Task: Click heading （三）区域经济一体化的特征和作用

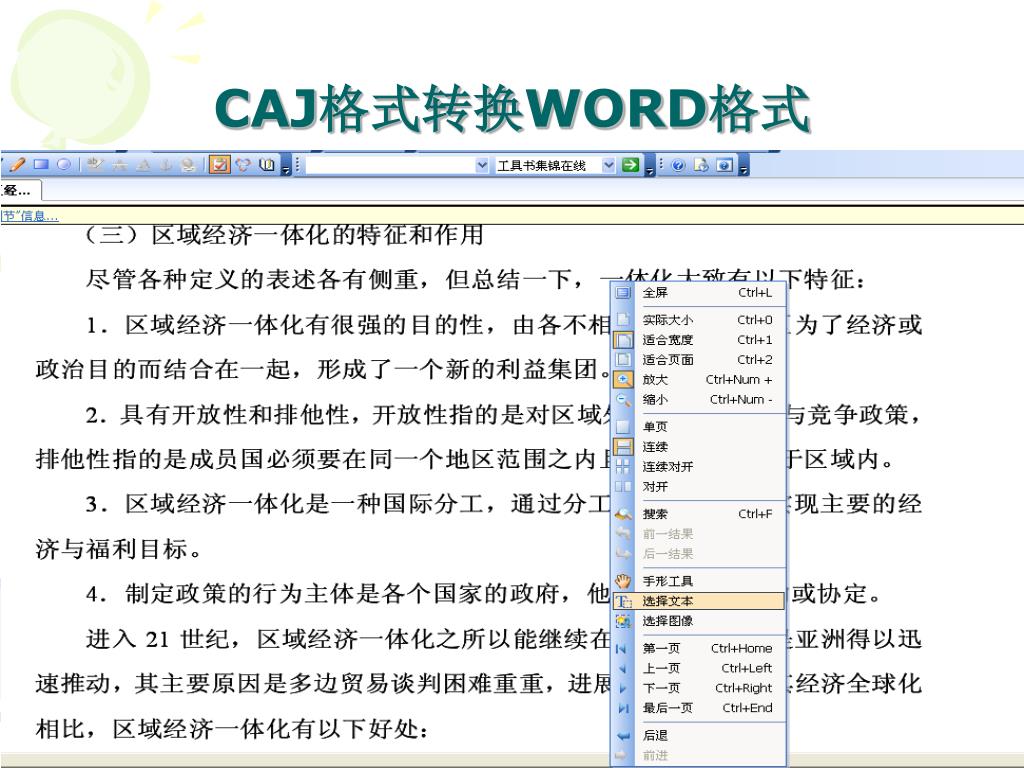Action: click(x=284, y=234)
